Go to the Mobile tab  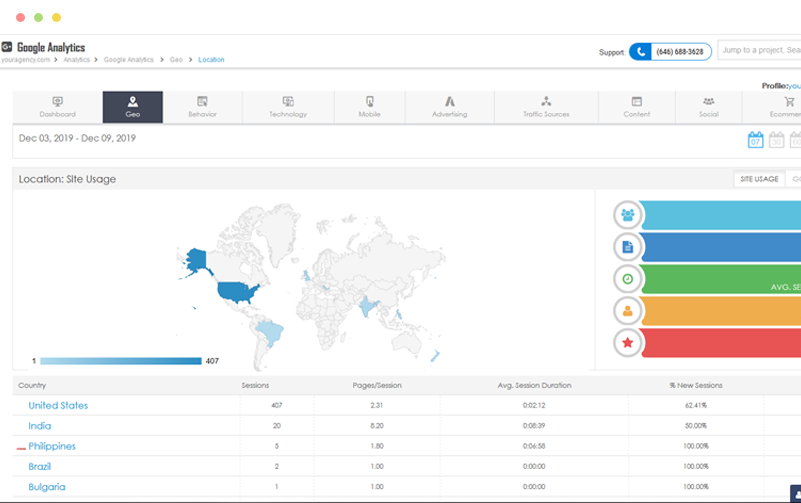(x=369, y=107)
